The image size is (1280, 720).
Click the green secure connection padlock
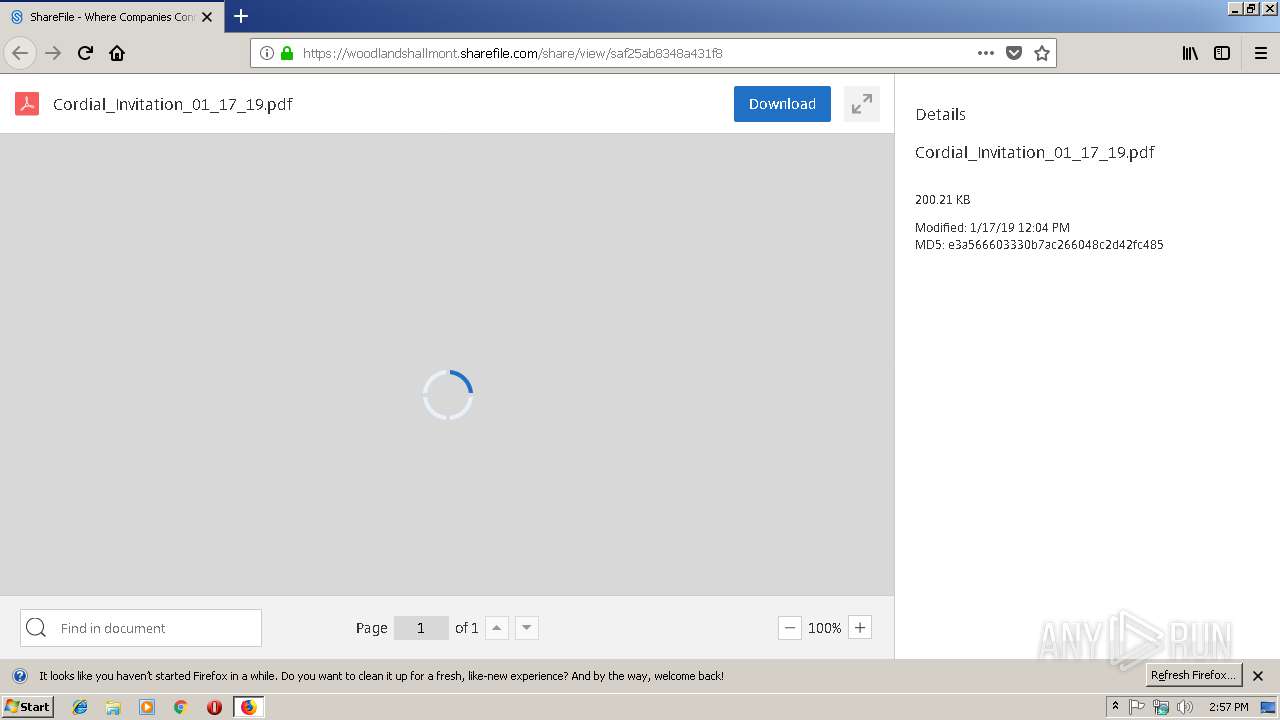click(287, 53)
